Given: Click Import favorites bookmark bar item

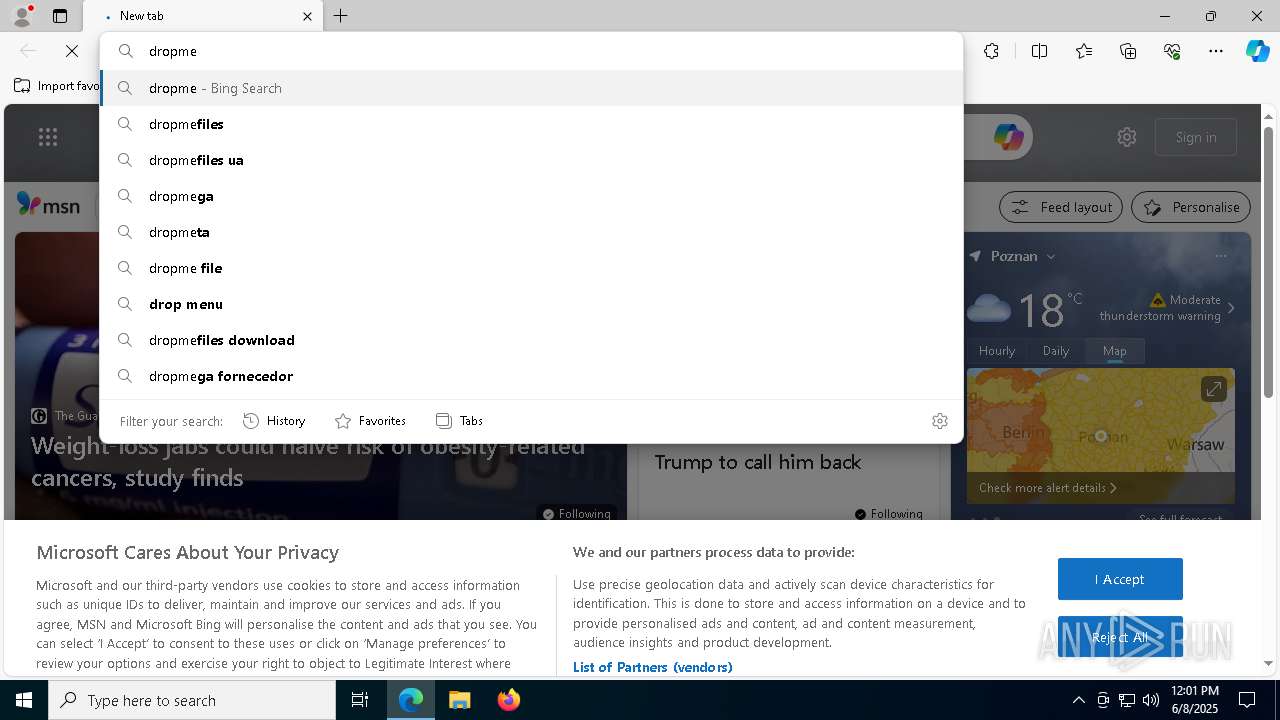Looking at the screenshot, I should point(57,86).
